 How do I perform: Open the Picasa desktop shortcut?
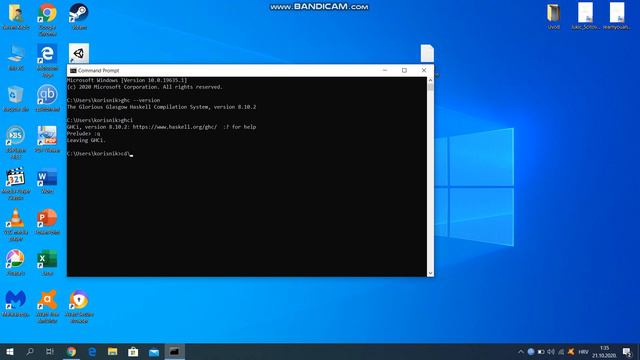pos(16,262)
